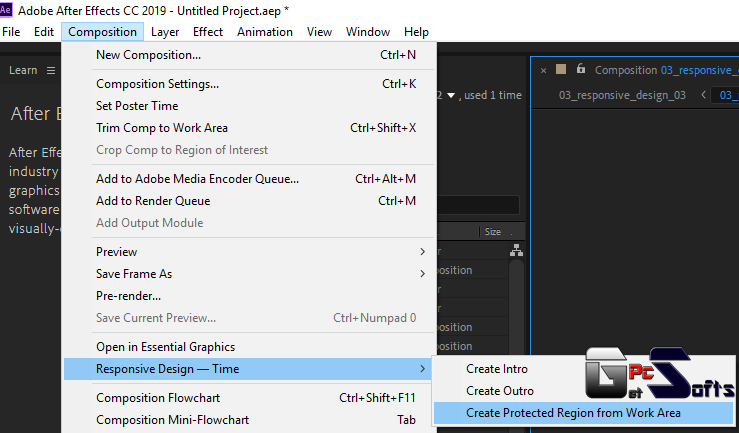Open the Window menu

(368, 32)
